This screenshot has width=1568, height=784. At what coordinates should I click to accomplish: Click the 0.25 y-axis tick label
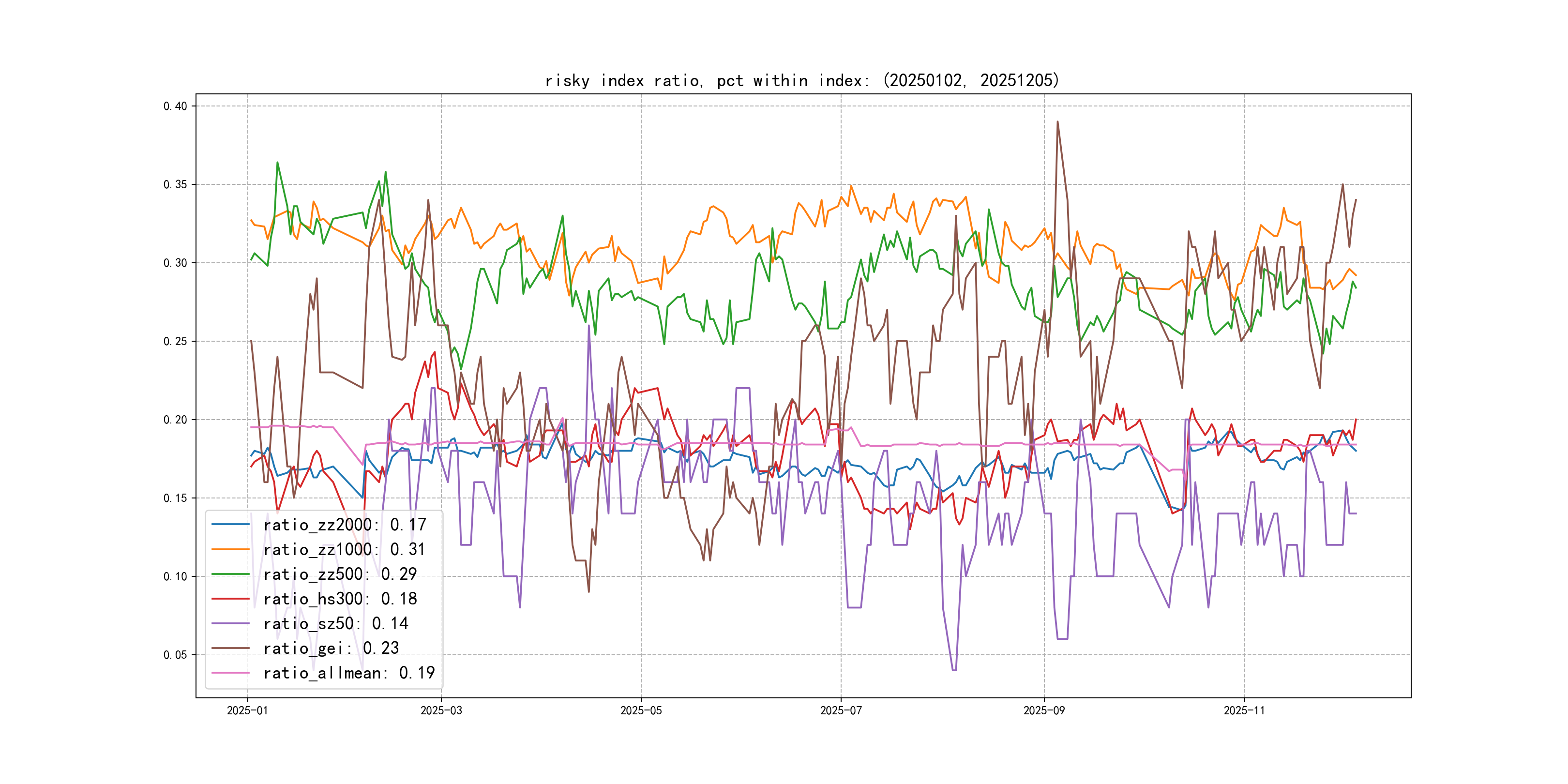click(x=175, y=341)
